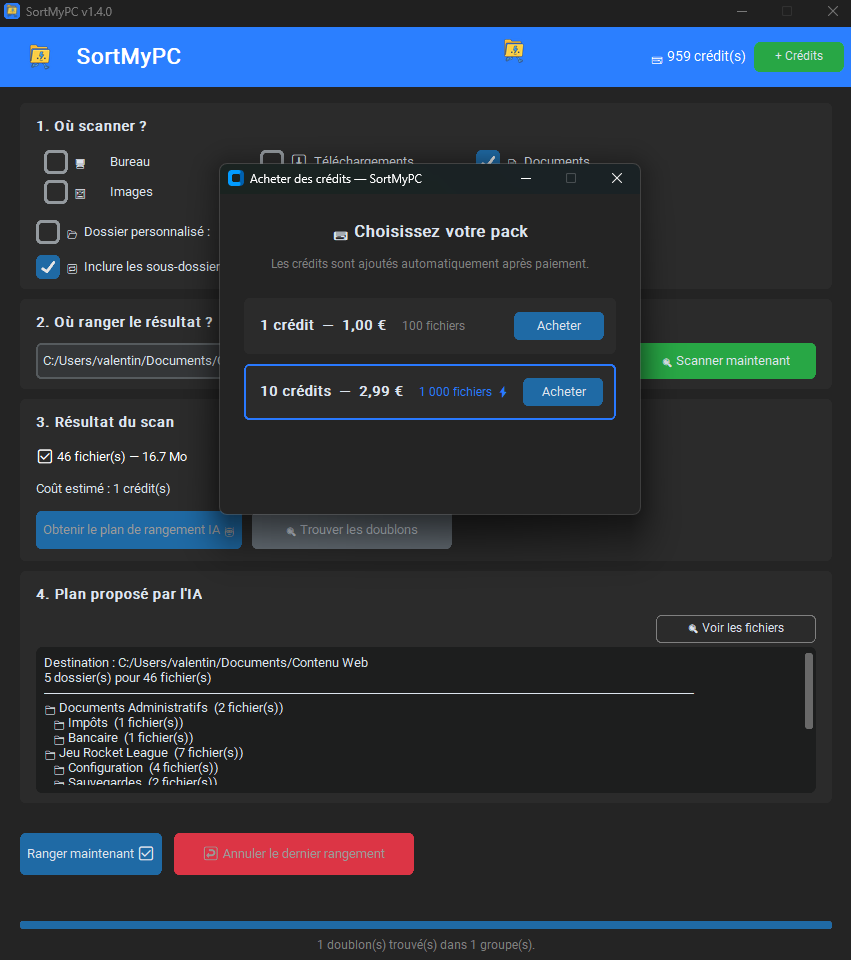Buy the 1 crédit pack with Acheter

[x=558, y=326]
